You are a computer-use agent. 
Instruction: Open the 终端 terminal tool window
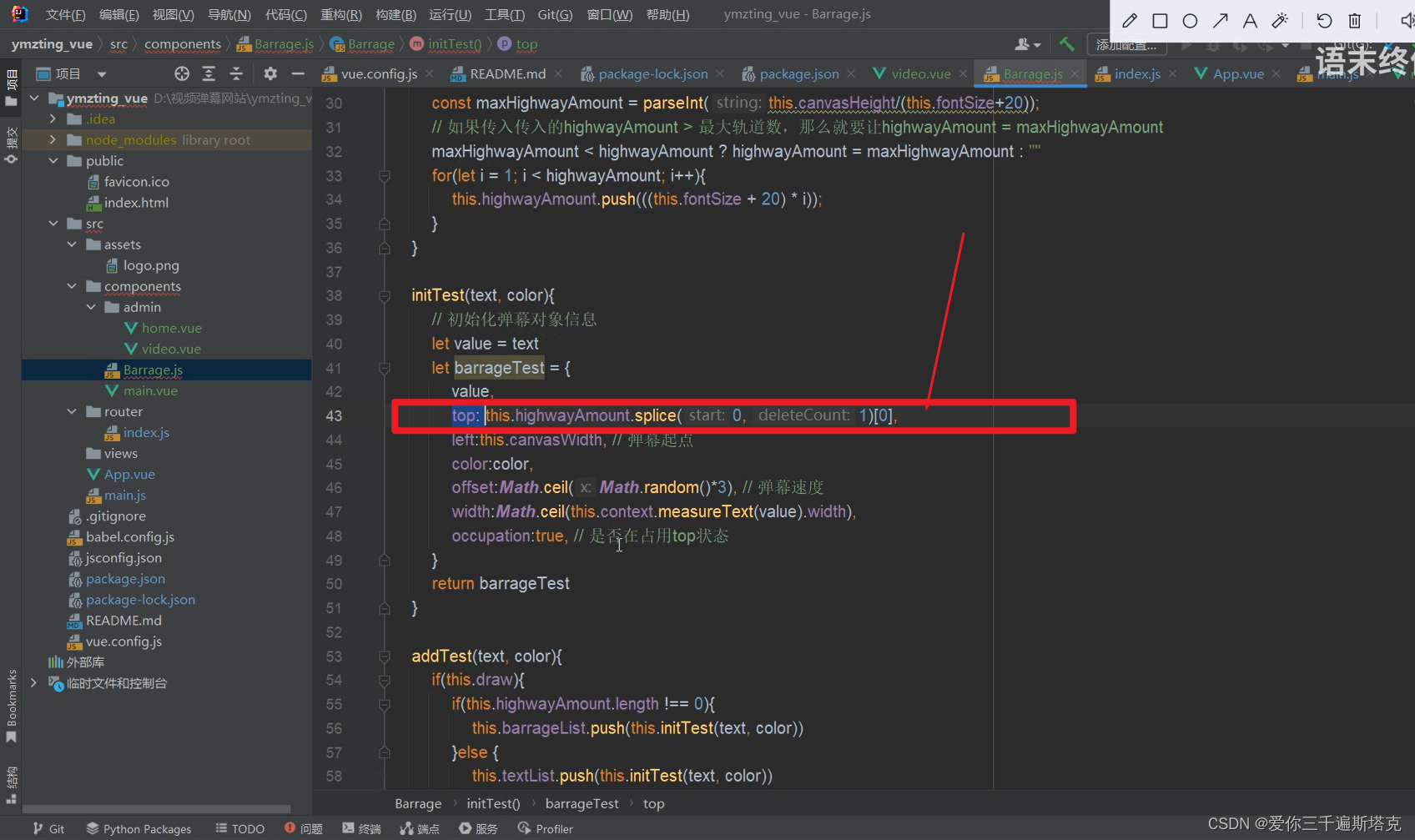pyautogui.click(x=362, y=828)
